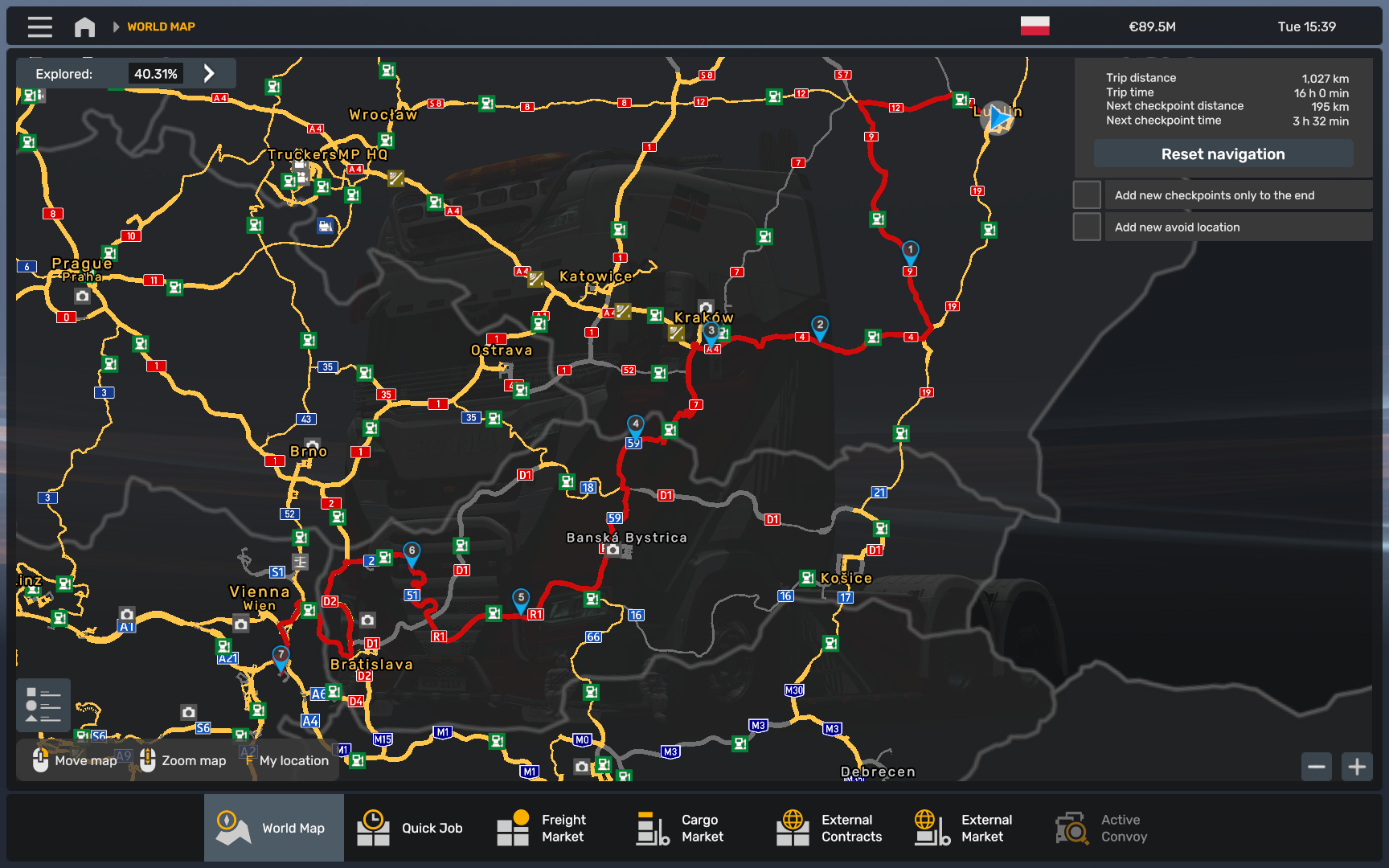Open the hamburger main menu

(x=39, y=27)
